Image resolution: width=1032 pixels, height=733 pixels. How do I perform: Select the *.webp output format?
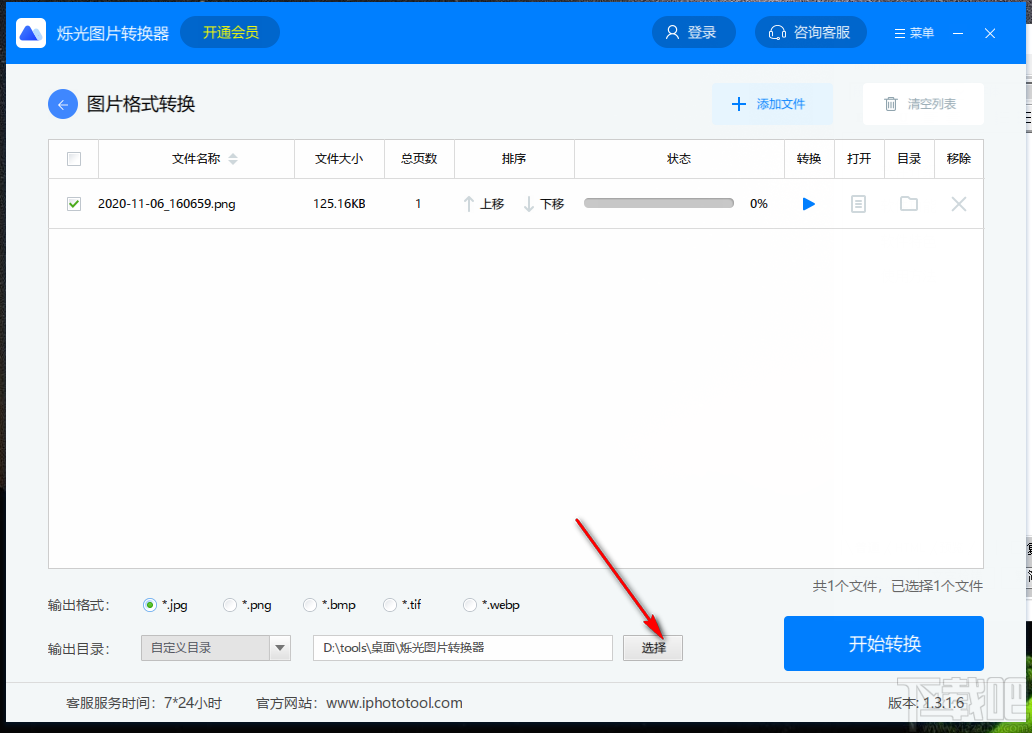tap(469, 604)
